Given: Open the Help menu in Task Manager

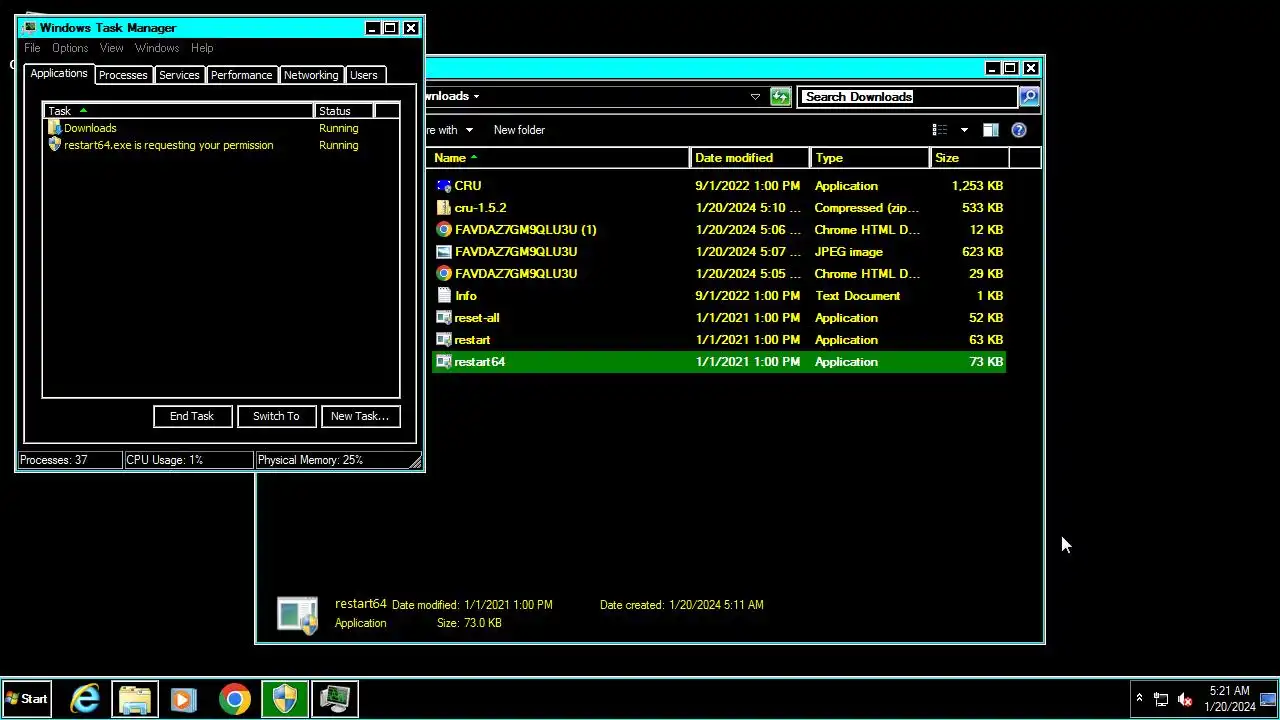Looking at the screenshot, I should click(202, 48).
